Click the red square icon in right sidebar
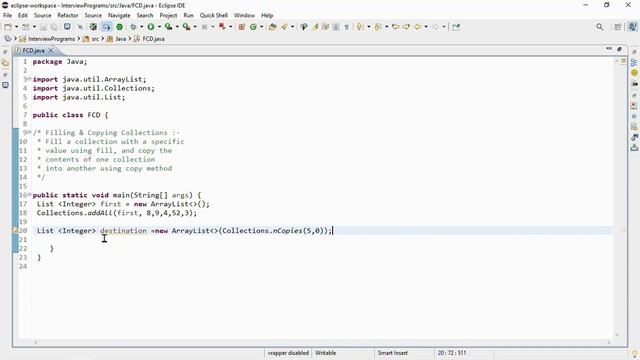The width and height of the screenshot is (640, 360). coord(634,105)
